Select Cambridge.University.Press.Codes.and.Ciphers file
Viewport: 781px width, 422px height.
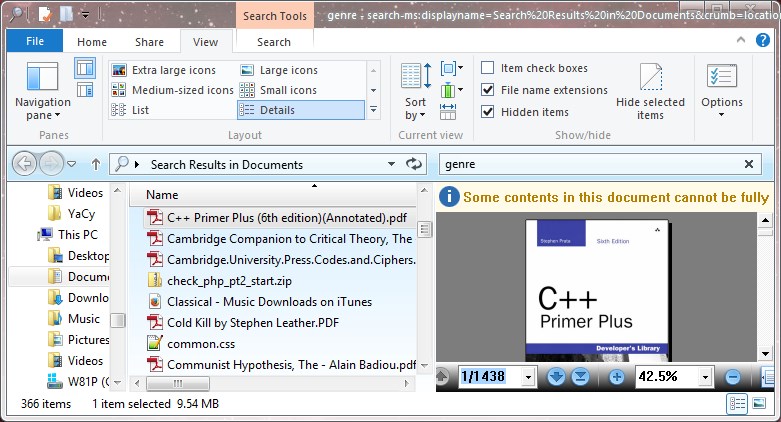pyautogui.click(x=279, y=260)
